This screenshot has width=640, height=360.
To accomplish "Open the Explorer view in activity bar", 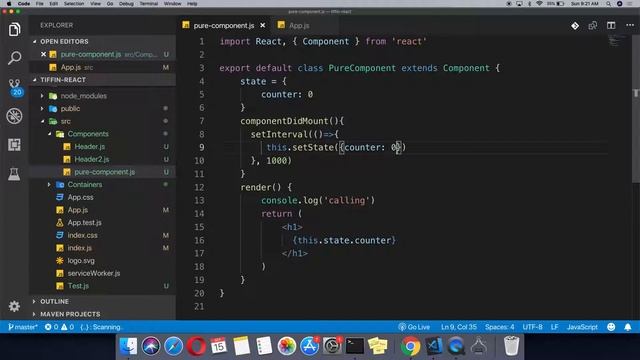I will [14, 29].
